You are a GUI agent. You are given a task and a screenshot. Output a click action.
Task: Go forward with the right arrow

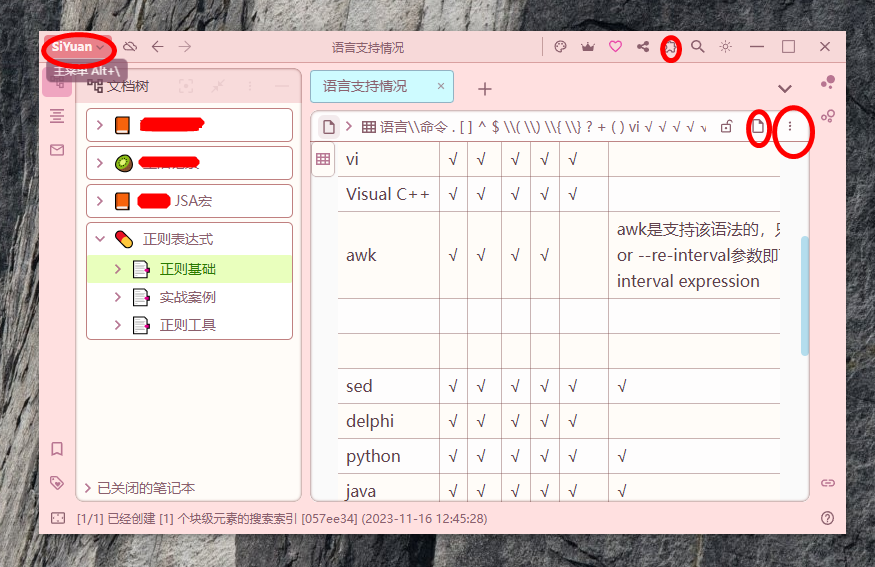(x=185, y=47)
